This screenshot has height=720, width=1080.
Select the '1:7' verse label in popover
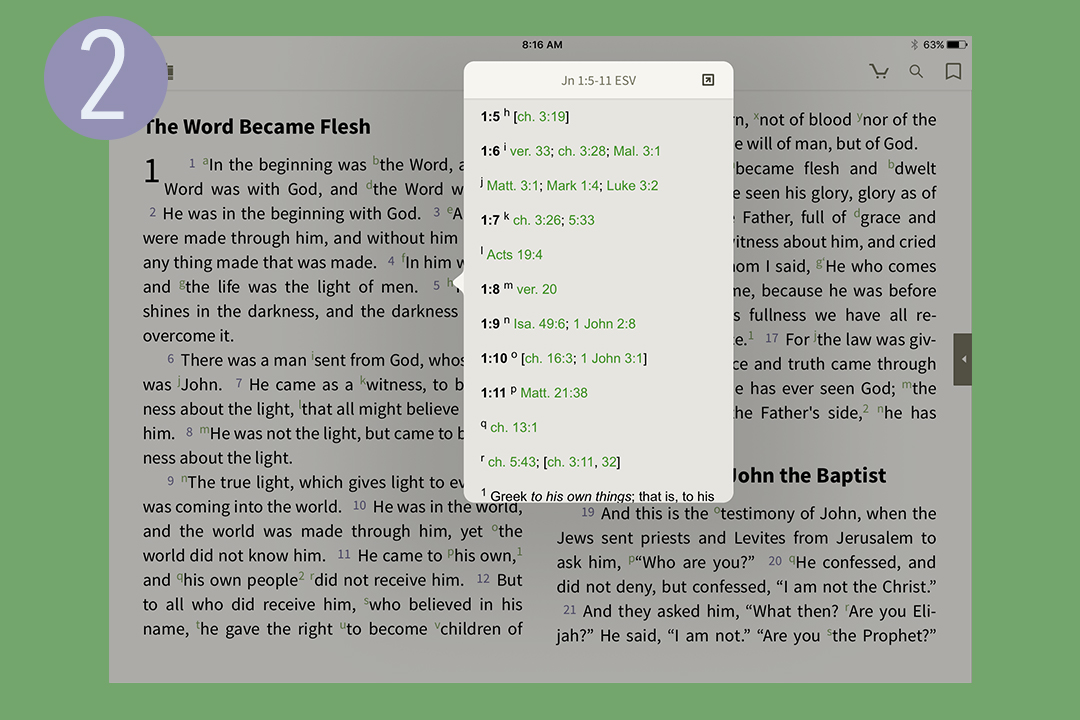click(x=490, y=220)
